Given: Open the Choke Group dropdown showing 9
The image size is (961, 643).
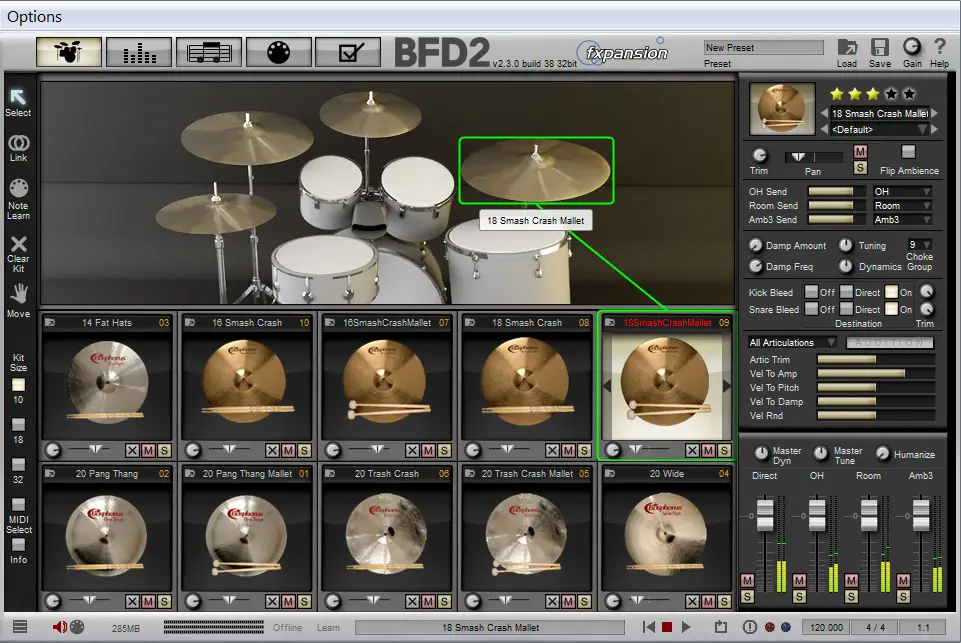Looking at the screenshot, I should (x=919, y=244).
